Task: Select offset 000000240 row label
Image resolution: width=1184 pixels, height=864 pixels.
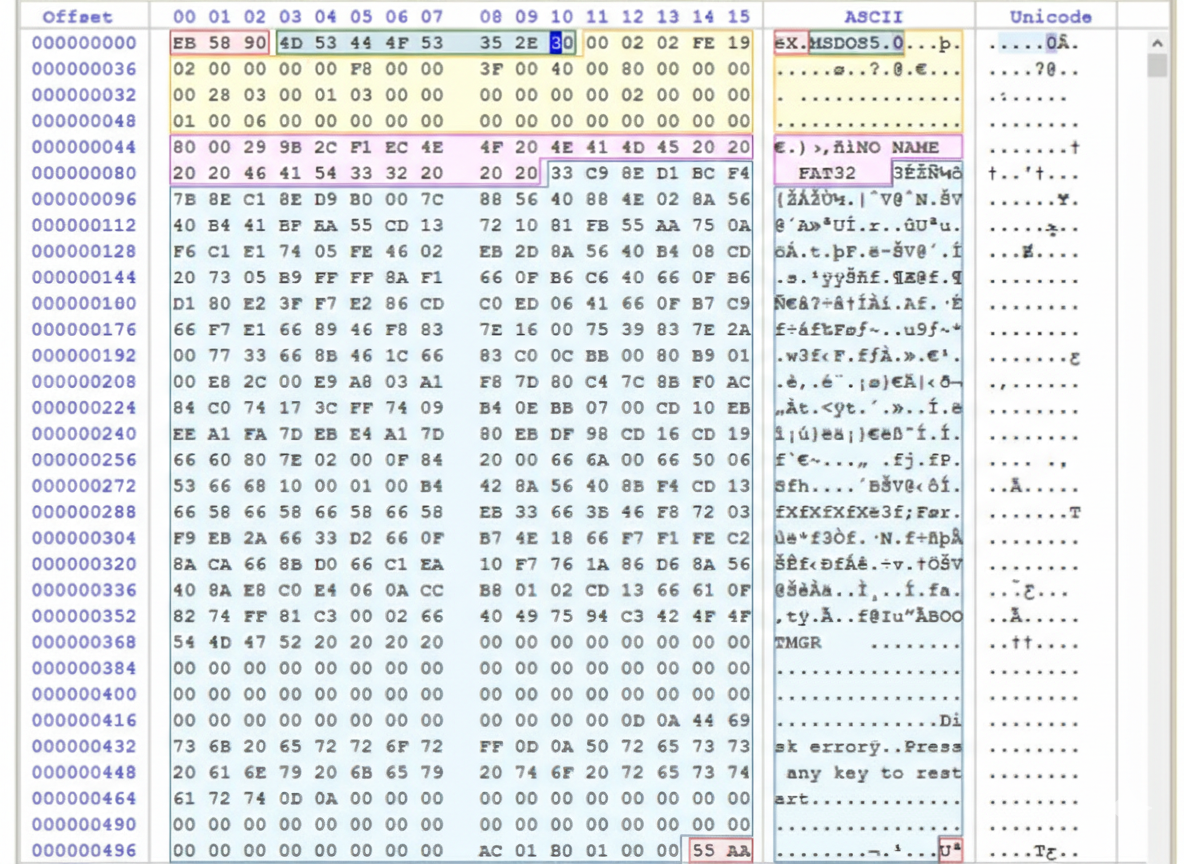Action: [84, 434]
